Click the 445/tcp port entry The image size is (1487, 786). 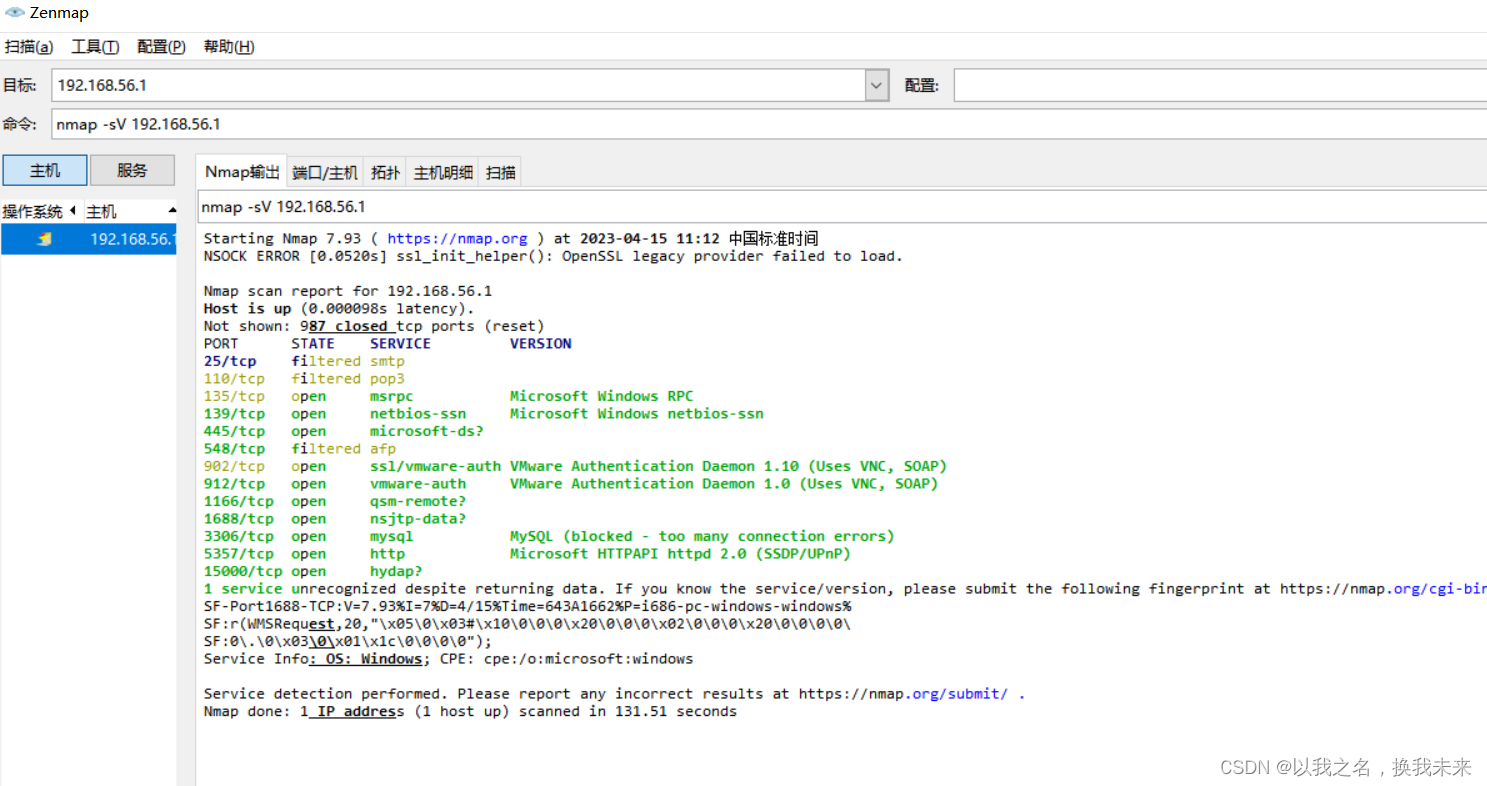coord(234,431)
